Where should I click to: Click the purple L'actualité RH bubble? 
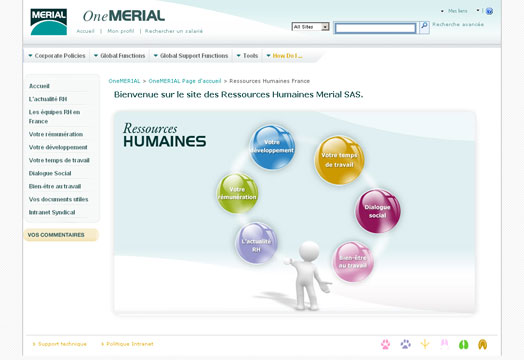(256, 243)
